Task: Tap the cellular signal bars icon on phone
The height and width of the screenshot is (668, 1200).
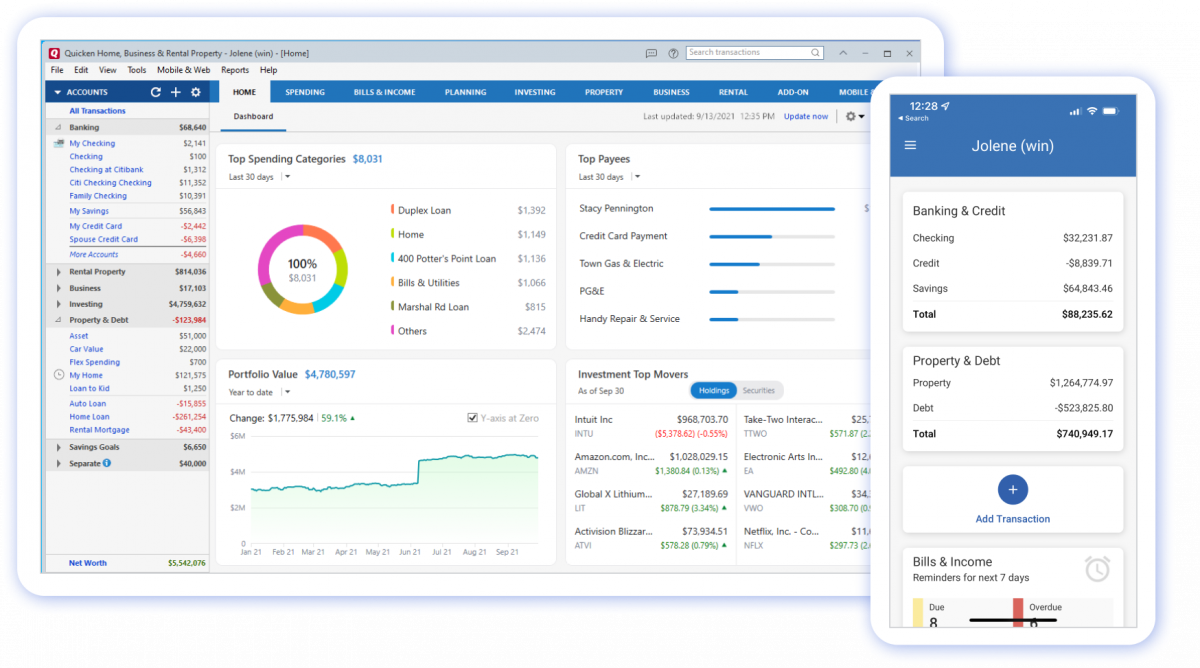Action: tap(1075, 110)
